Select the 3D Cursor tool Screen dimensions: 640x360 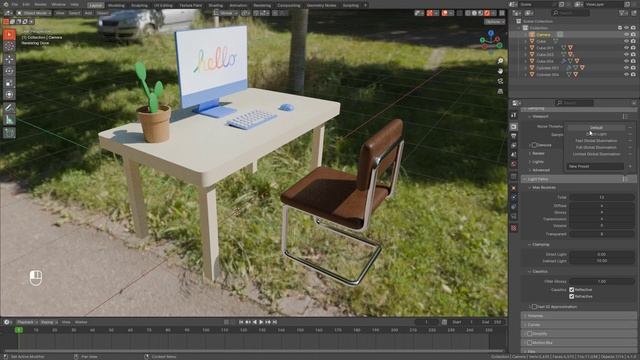[x=9, y=46]
